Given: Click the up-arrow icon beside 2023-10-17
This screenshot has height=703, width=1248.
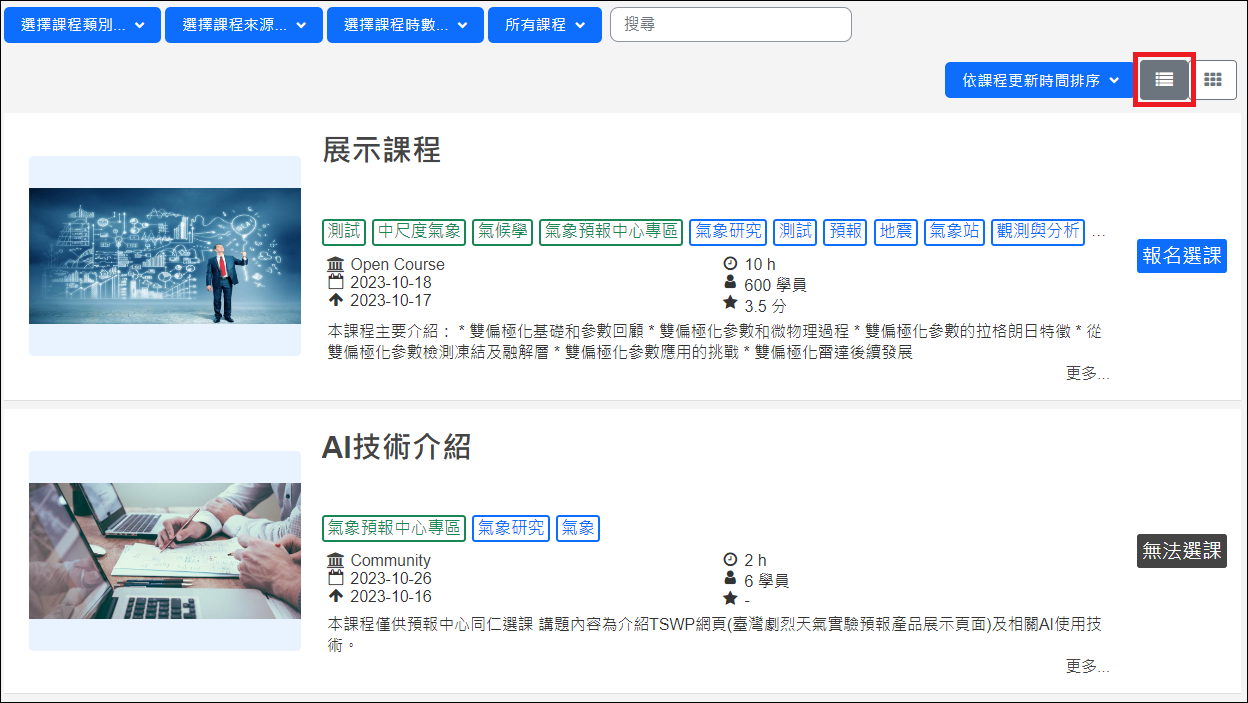Looking at the screenshot, I should tap(335, 300).
